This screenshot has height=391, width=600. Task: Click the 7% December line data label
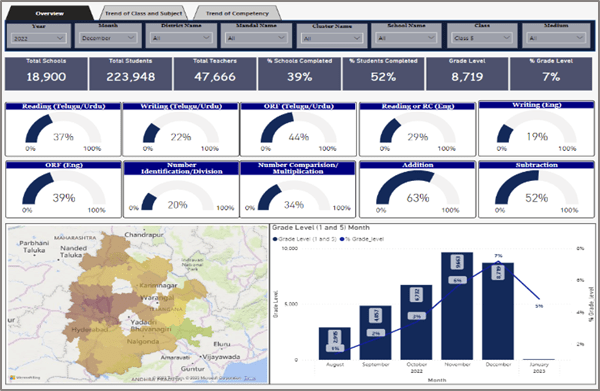498,256
